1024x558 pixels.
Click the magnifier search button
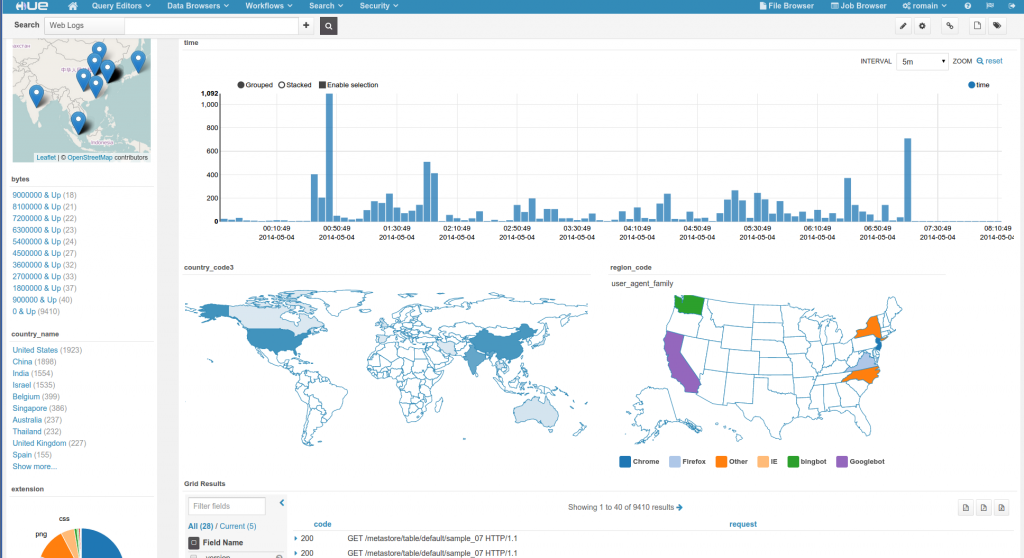pos(328,26)
